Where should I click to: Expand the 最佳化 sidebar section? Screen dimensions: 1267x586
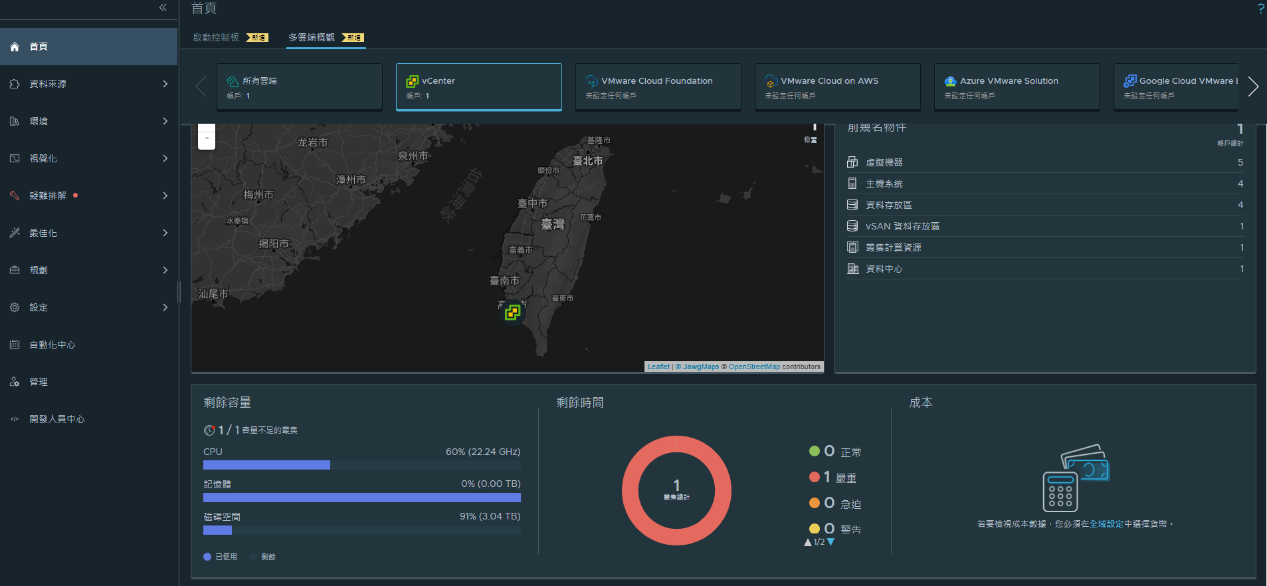[x=165, y=233]
